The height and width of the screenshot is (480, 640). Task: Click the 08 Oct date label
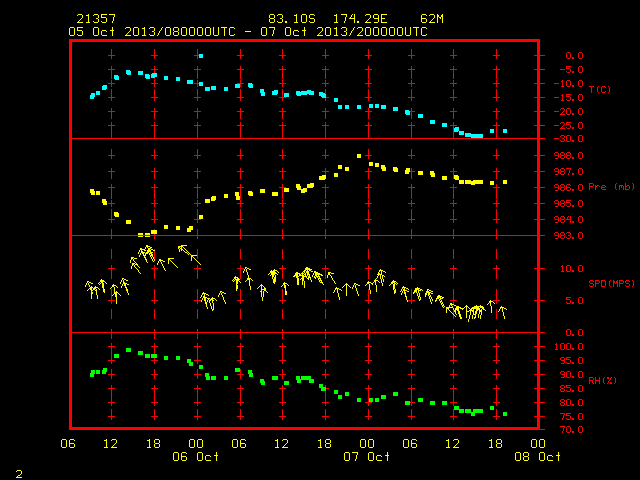(538, 456)
